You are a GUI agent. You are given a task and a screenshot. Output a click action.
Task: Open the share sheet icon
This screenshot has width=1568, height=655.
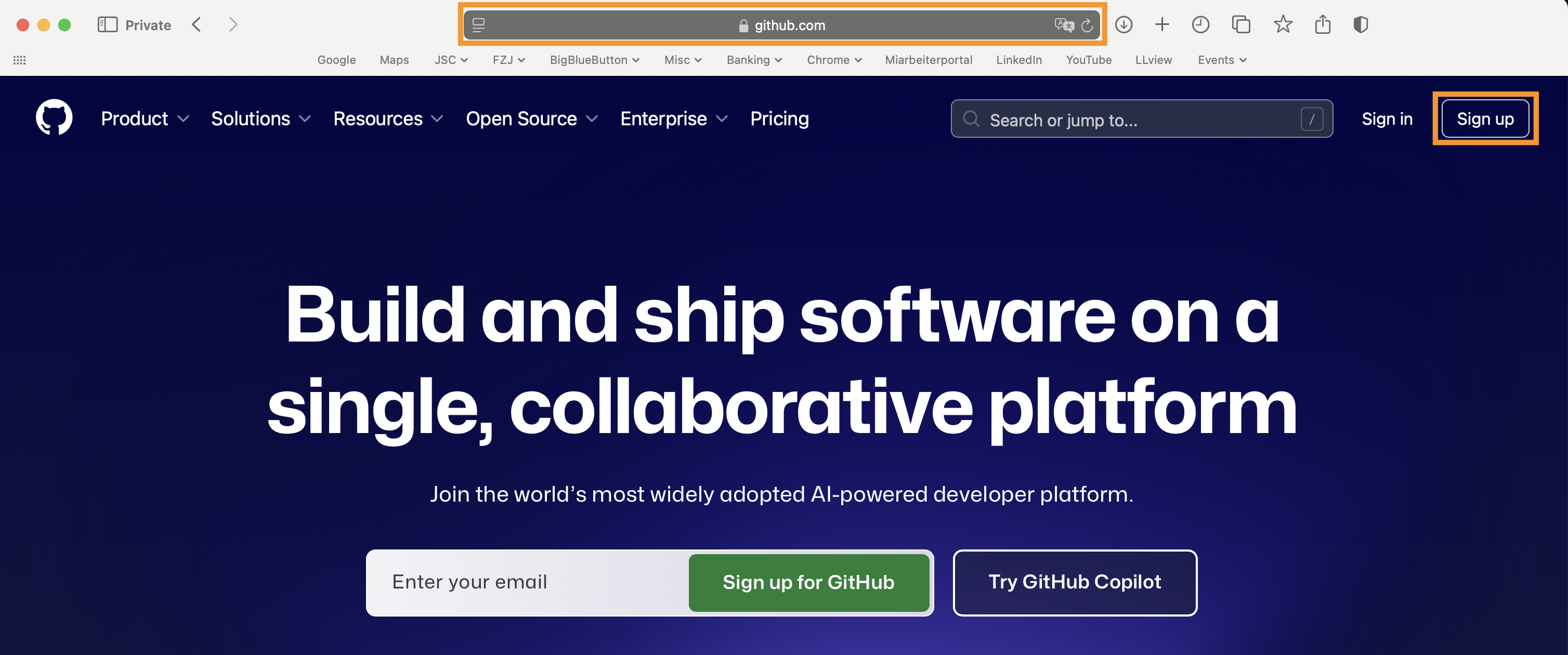[1322, 25]
